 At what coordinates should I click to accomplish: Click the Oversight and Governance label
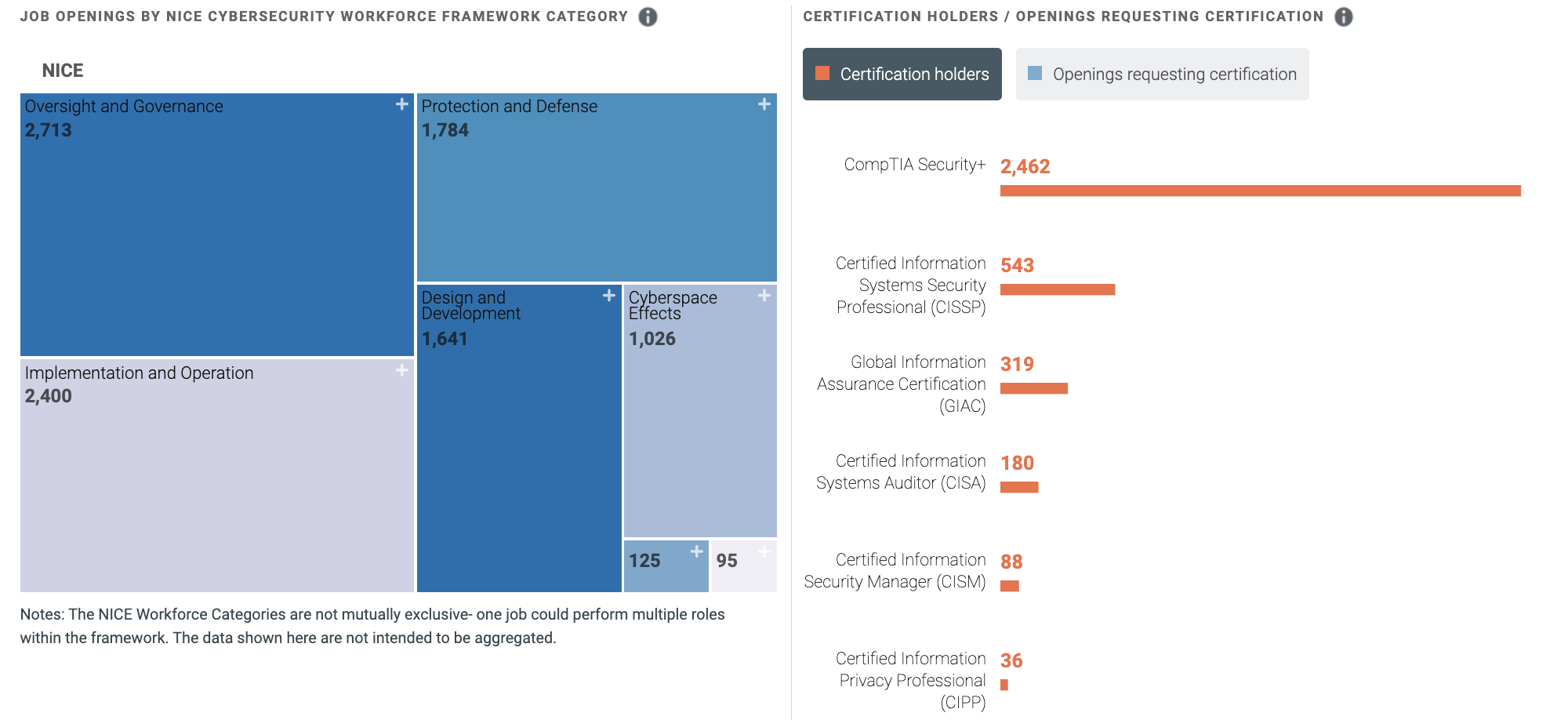point(124,107)
